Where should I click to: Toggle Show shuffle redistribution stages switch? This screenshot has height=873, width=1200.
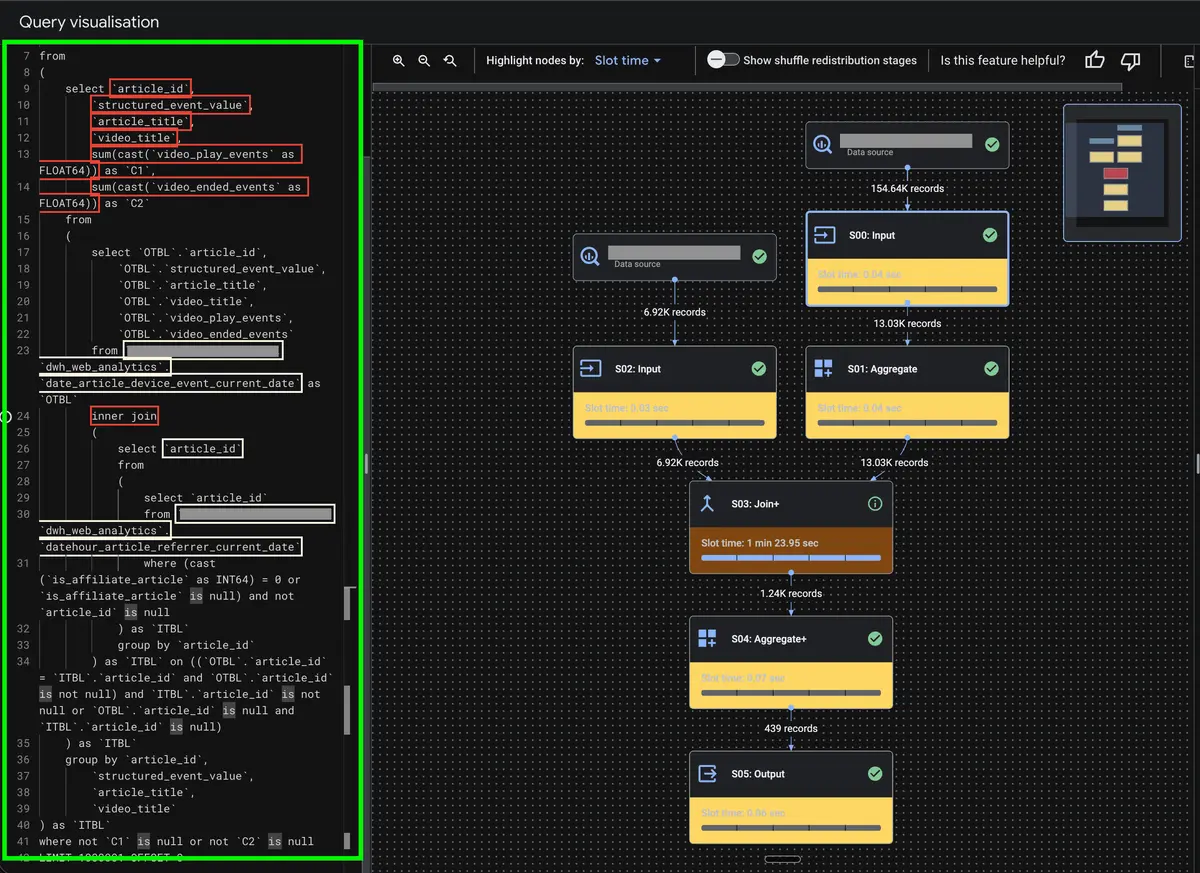tap(722, 60)
